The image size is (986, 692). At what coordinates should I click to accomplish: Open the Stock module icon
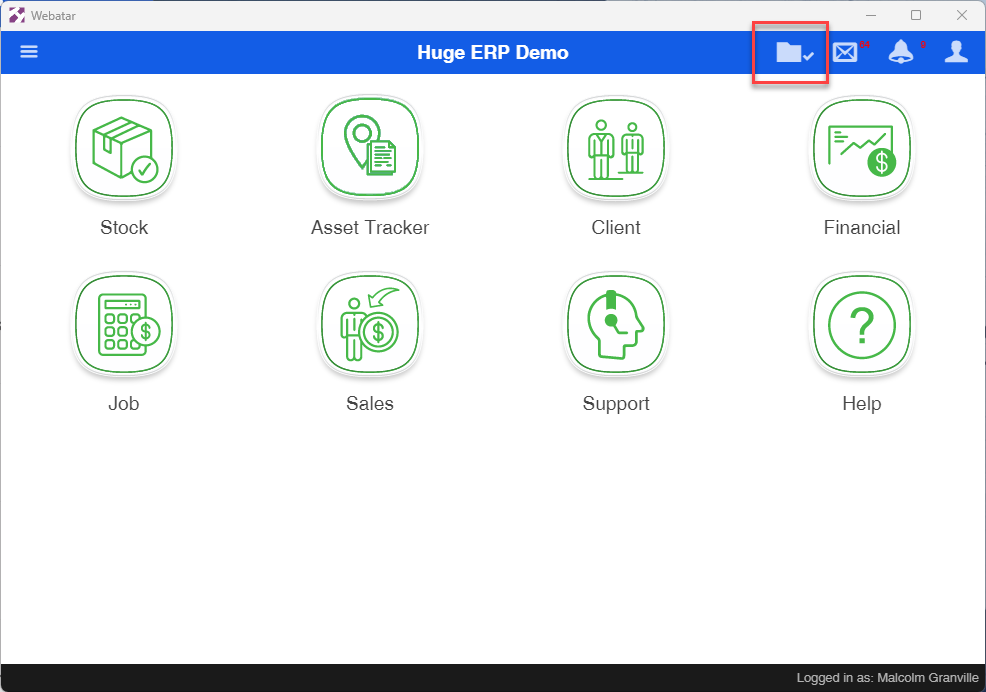pos(125,148)
